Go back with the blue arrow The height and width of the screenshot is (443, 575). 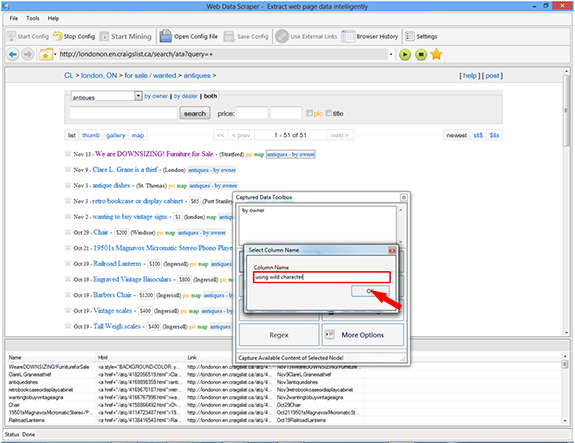12,55
